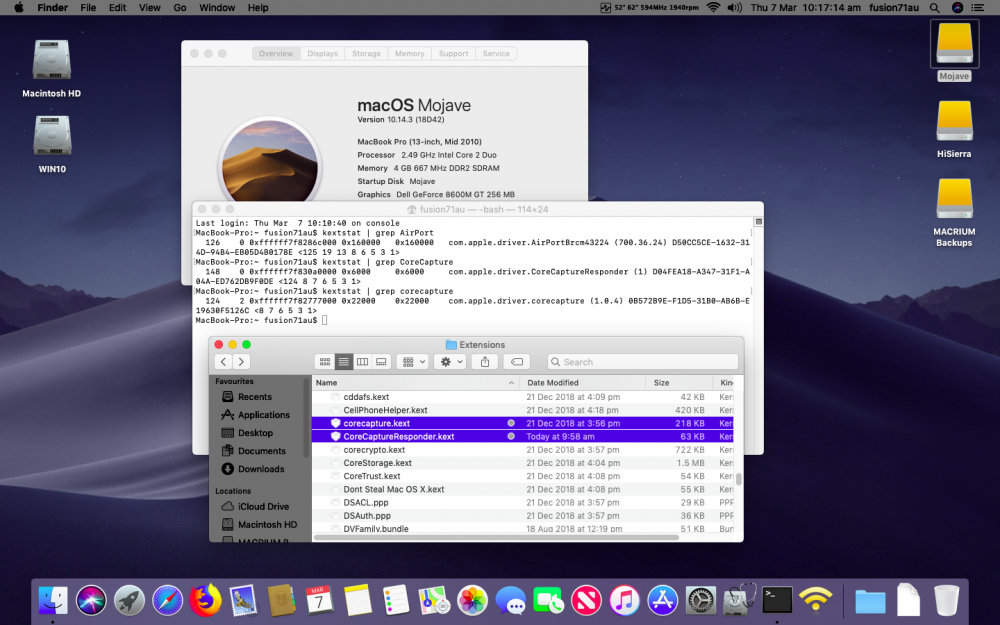Open News app icon in Dock
The width and height of the screenshot is (1000, 625).
coord(586,600)
